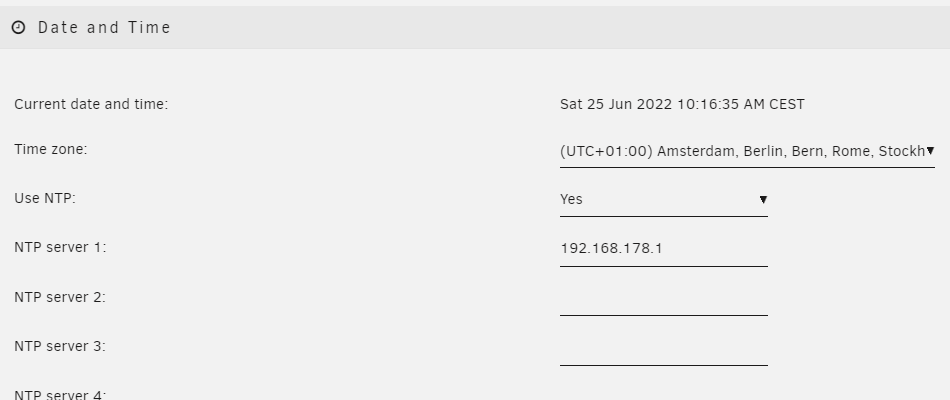Viewport: 950px width, 400px height.
Task: Click the NTP server 1 label
Action: click(60, 247)
